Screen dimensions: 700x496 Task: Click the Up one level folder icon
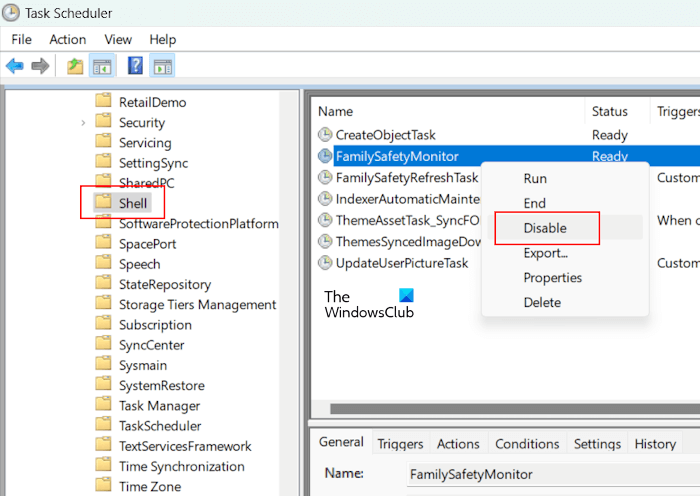click(x=75, y=66)
